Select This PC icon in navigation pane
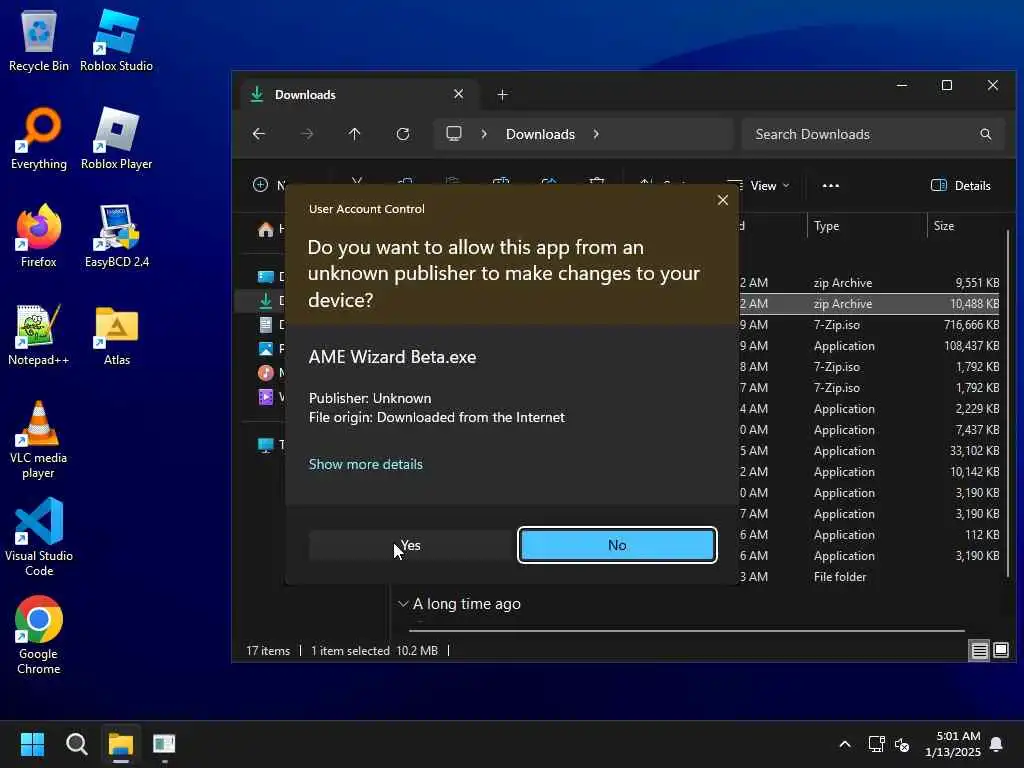Image resolution: width=1024 pixels, height=768 pixels. pyautogui.click(x=266, y=445)
